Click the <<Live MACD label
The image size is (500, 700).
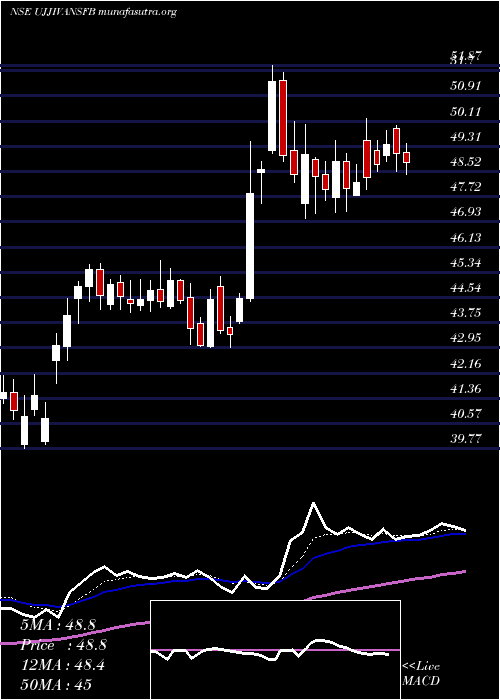[x=421, y=674]
